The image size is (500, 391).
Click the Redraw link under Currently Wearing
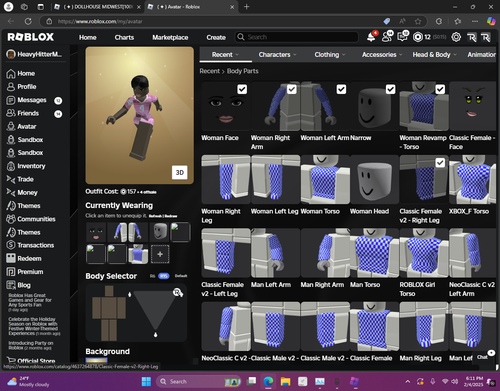[171, 216]
